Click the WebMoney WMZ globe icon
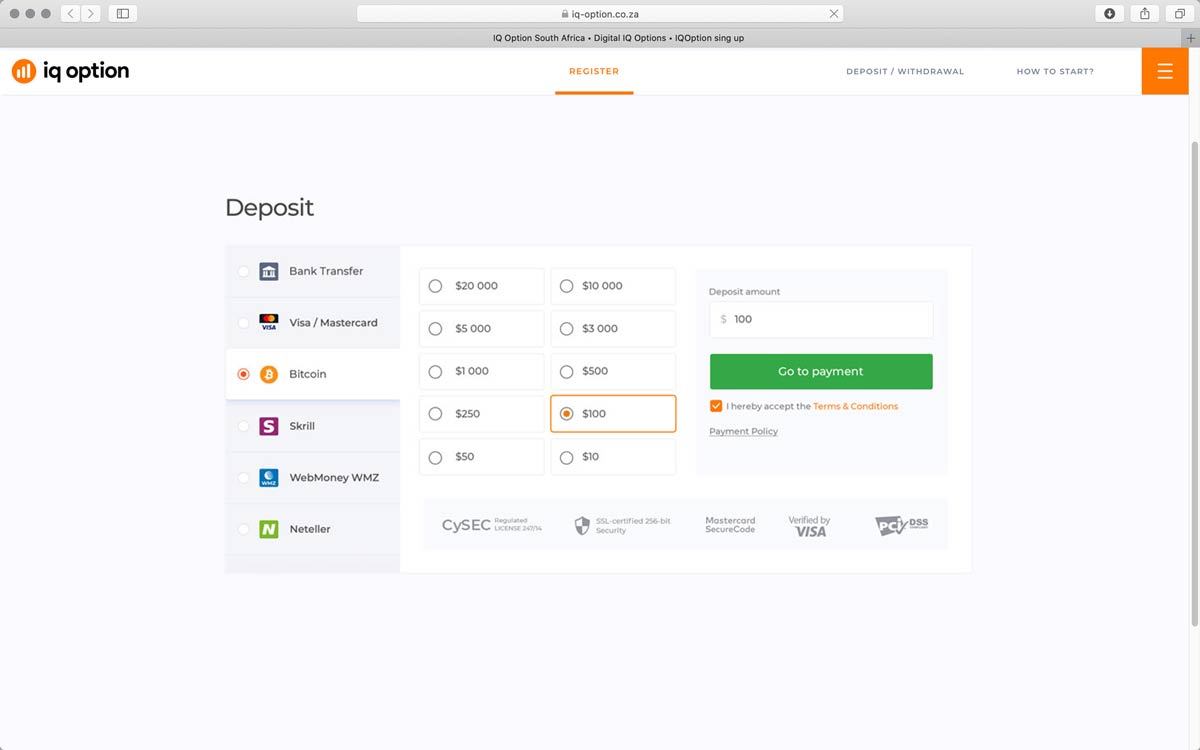This screenshot has width=1200, height=750. click(x=269, y=477)
